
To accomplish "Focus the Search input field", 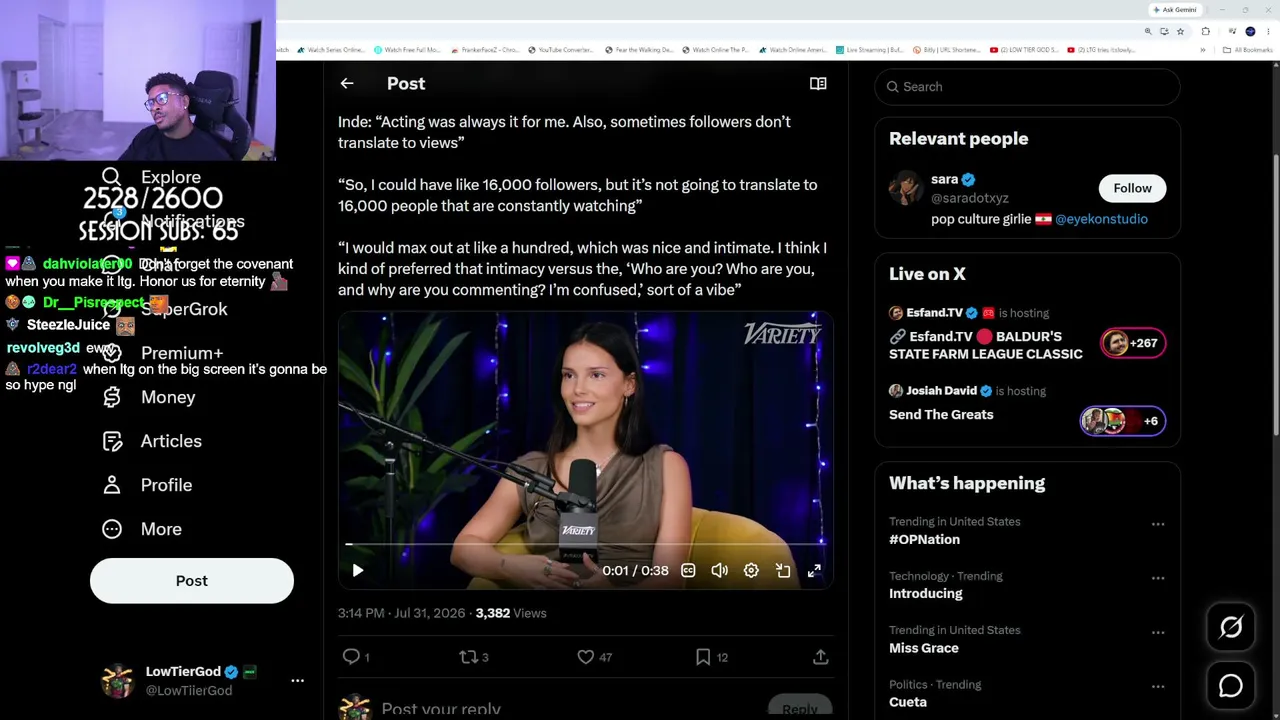I will [1027, 87].
